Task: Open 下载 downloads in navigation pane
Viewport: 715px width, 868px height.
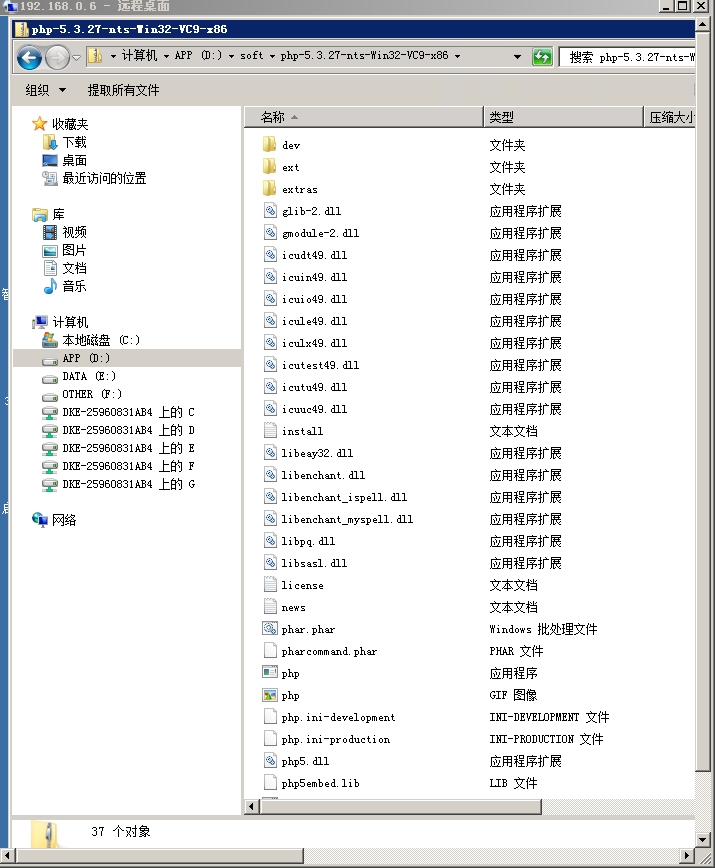Action: 74,142
